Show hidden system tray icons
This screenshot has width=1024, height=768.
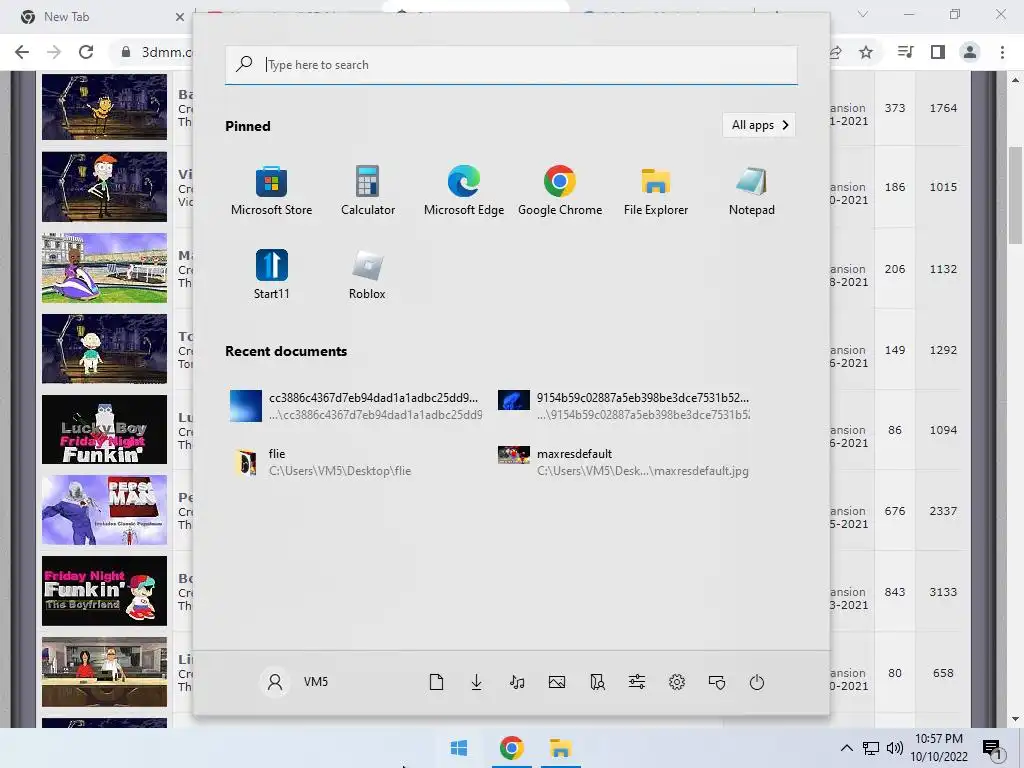(x=846, y=748)
